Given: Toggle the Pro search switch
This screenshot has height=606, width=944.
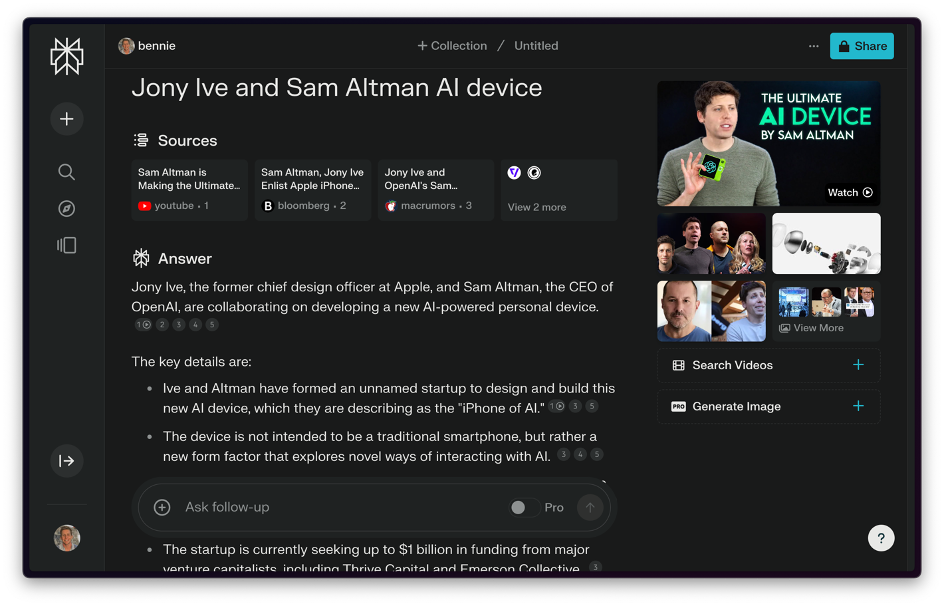Looking at the screenshot, I should click(x=524, y=508).
